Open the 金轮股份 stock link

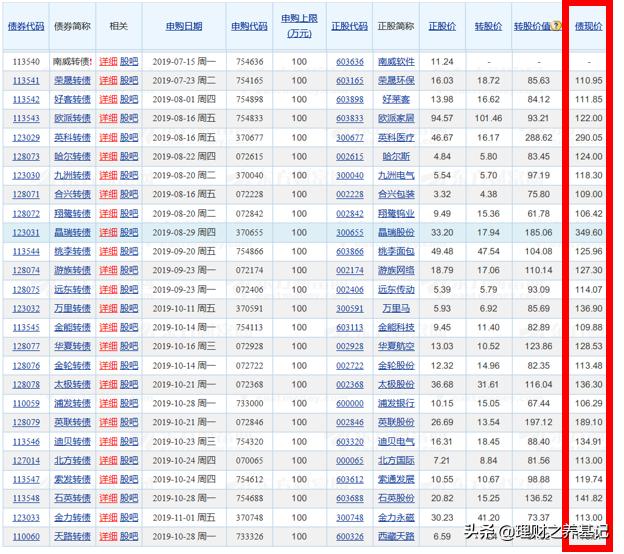(x=396, y=365)
